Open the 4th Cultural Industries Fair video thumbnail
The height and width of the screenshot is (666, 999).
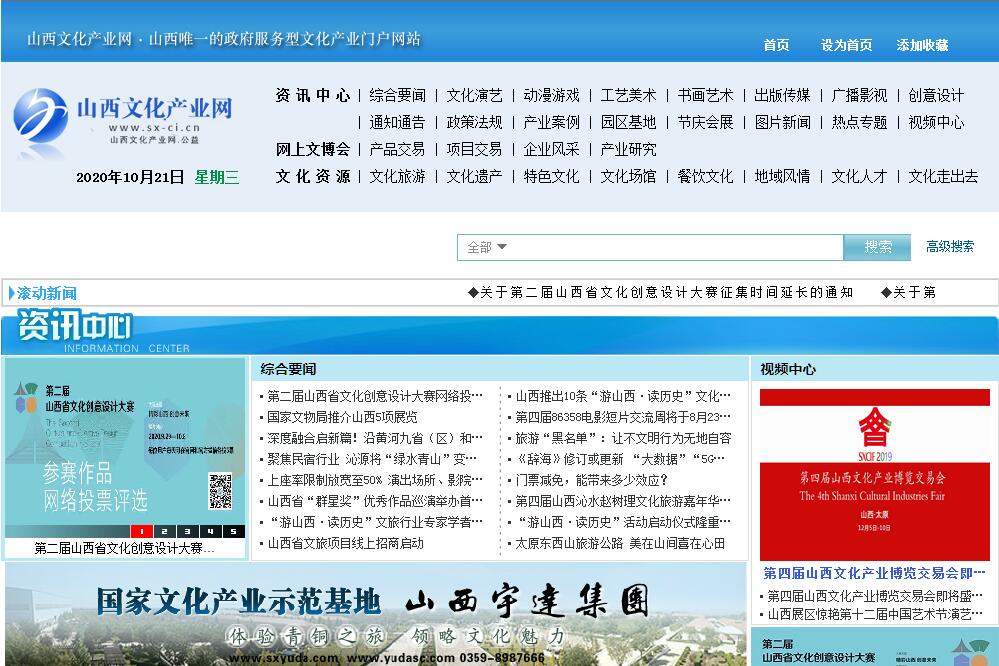pos(874,475)
